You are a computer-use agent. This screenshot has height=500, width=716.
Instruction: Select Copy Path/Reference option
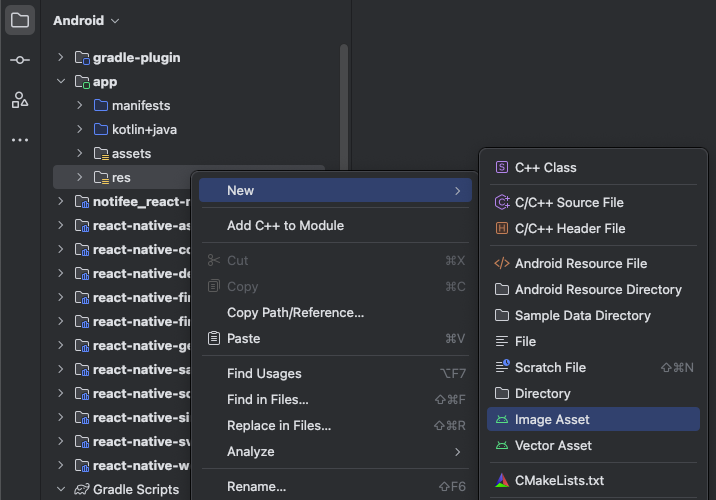(295, 313)
